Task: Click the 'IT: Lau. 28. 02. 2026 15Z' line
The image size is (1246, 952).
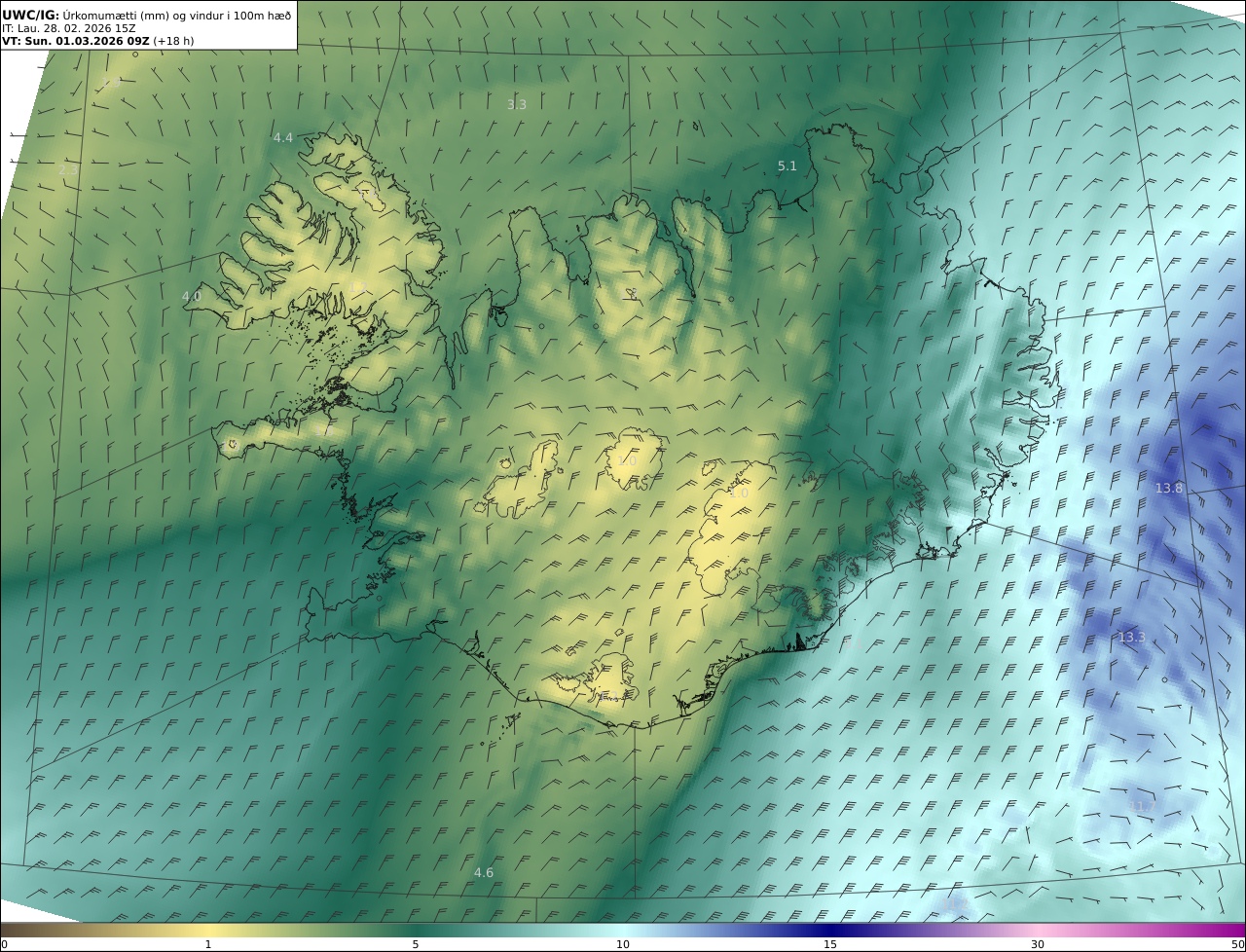Action: click(69, 28)
